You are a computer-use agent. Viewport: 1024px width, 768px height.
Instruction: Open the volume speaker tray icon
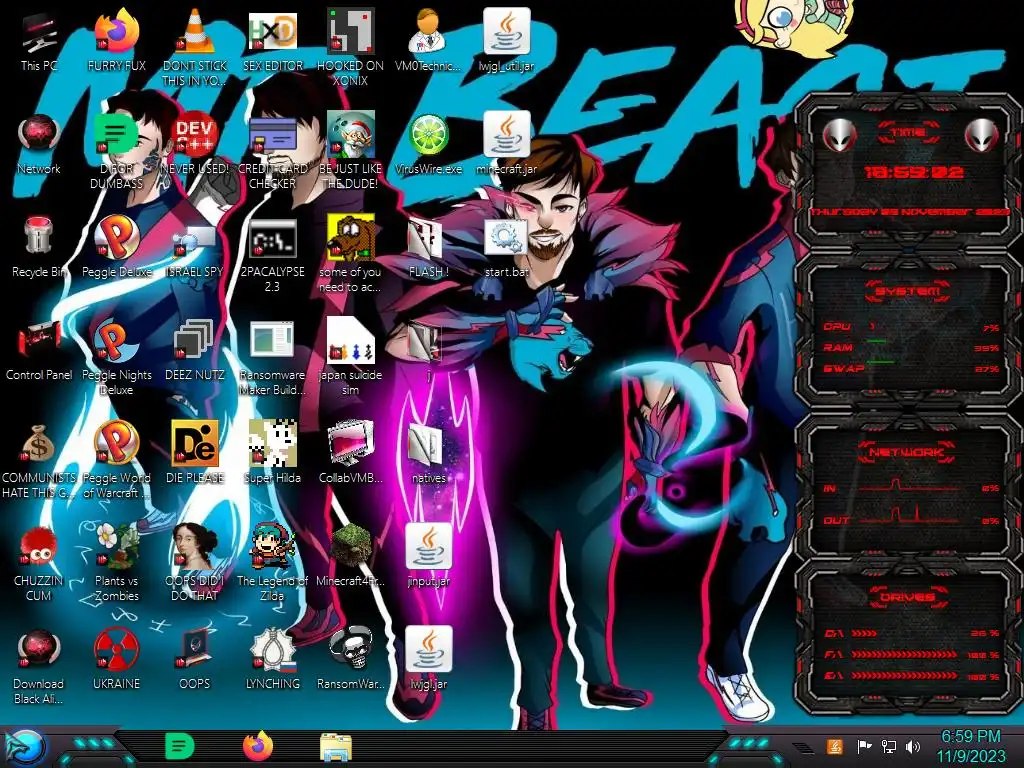pos(913,746)
